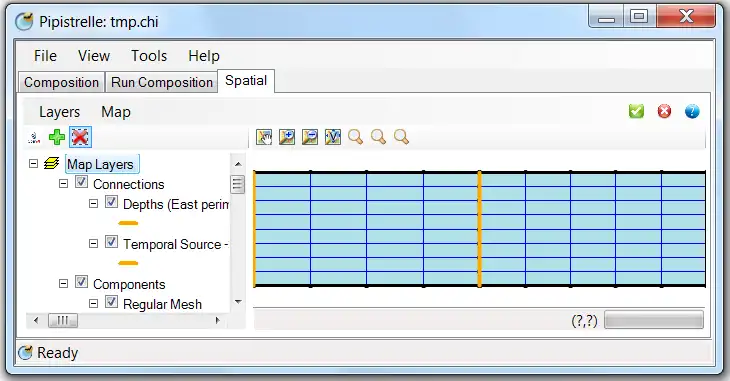Click the orange swatch under Temporal Source

click(x=128, y=263)
